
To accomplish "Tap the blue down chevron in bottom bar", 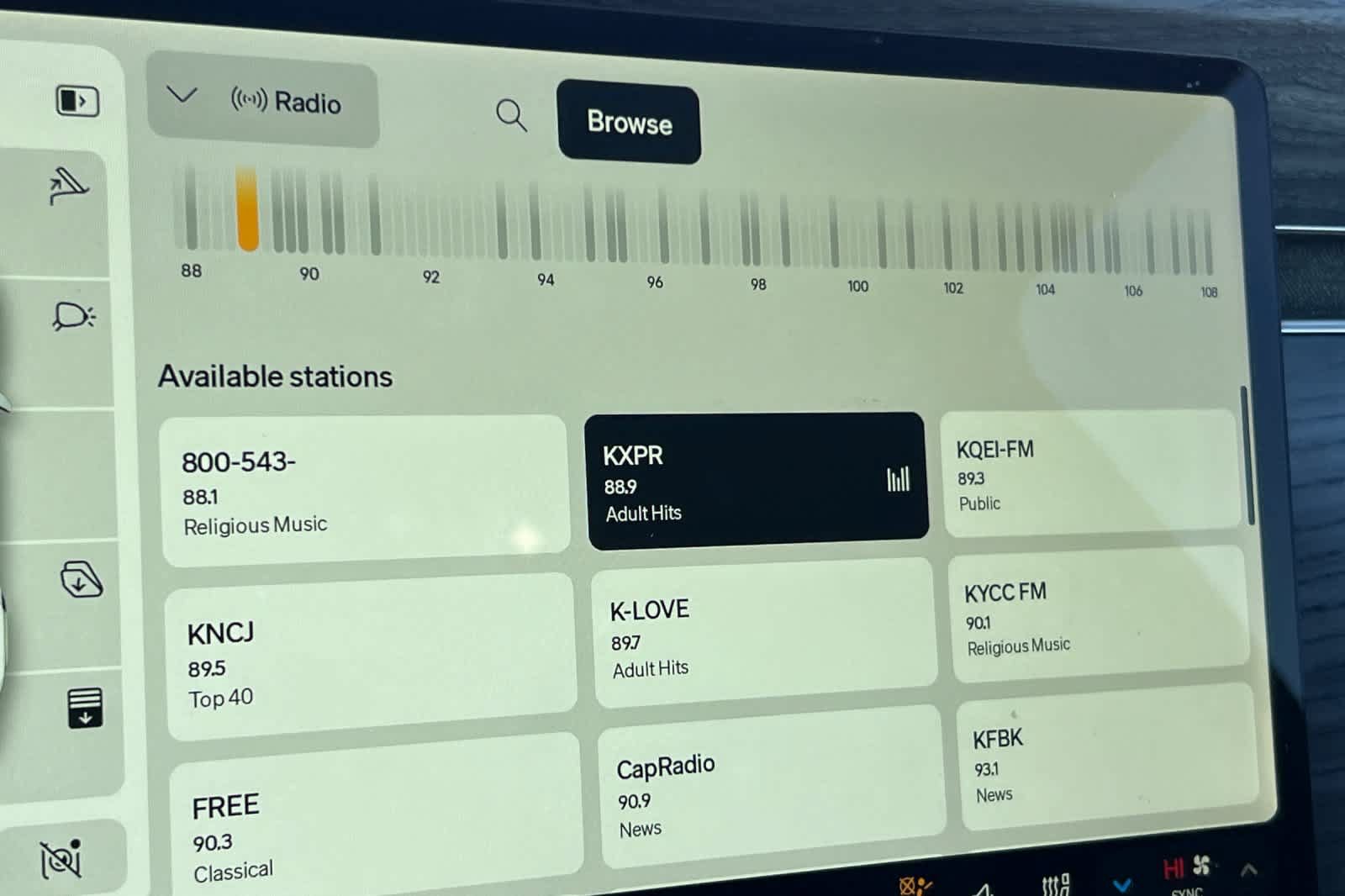I will pos(1121,884).
